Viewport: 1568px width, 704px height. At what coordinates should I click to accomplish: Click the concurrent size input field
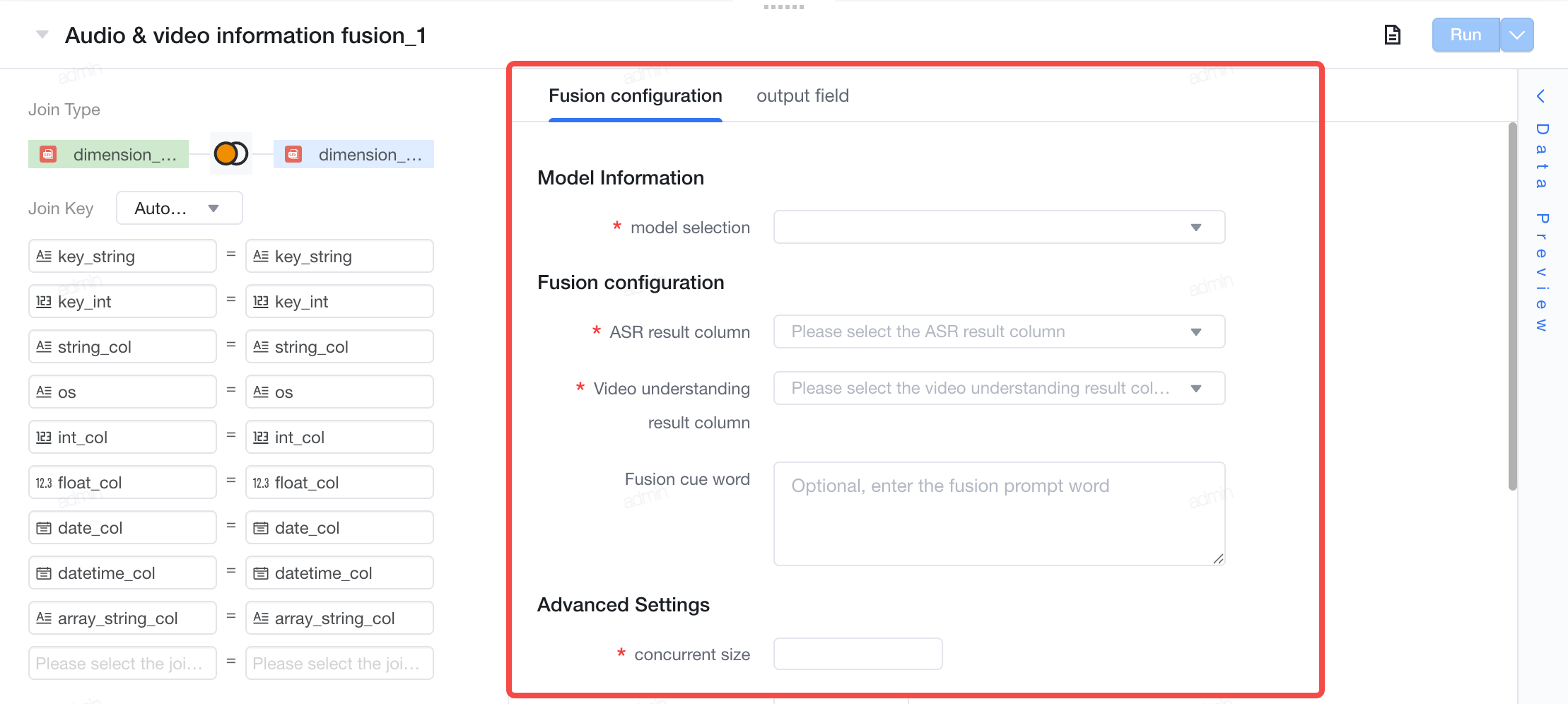858,654
